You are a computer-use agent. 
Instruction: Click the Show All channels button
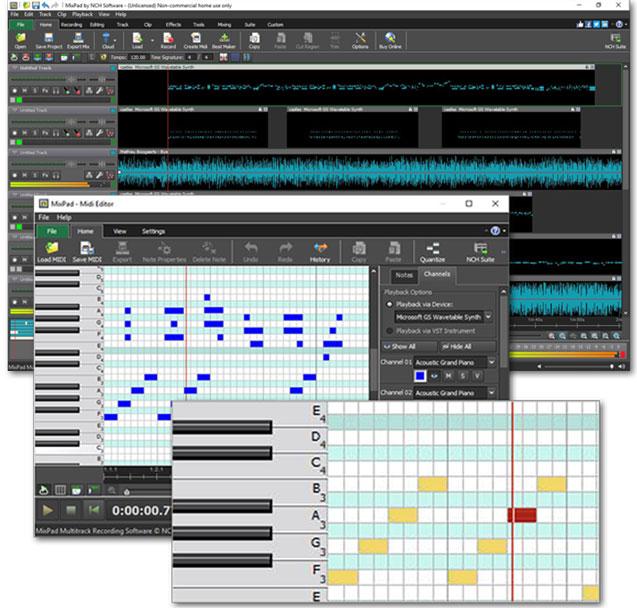410,347
